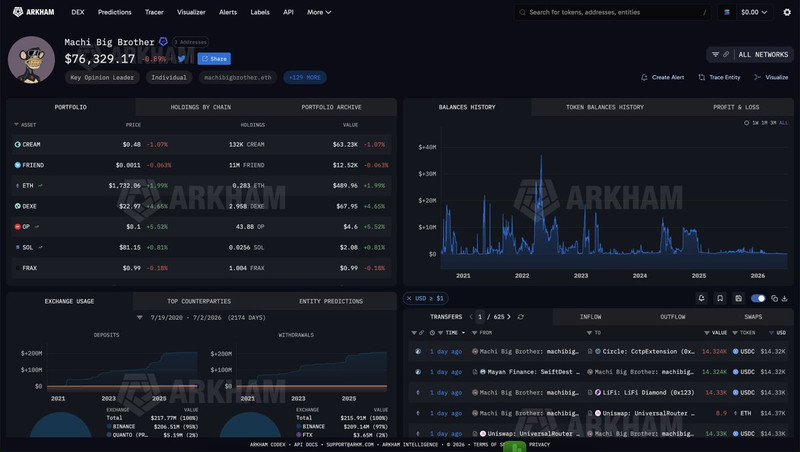Expand the exchange usage date range
The width and height of the screenshot is (800, 452).
point(139,317)
